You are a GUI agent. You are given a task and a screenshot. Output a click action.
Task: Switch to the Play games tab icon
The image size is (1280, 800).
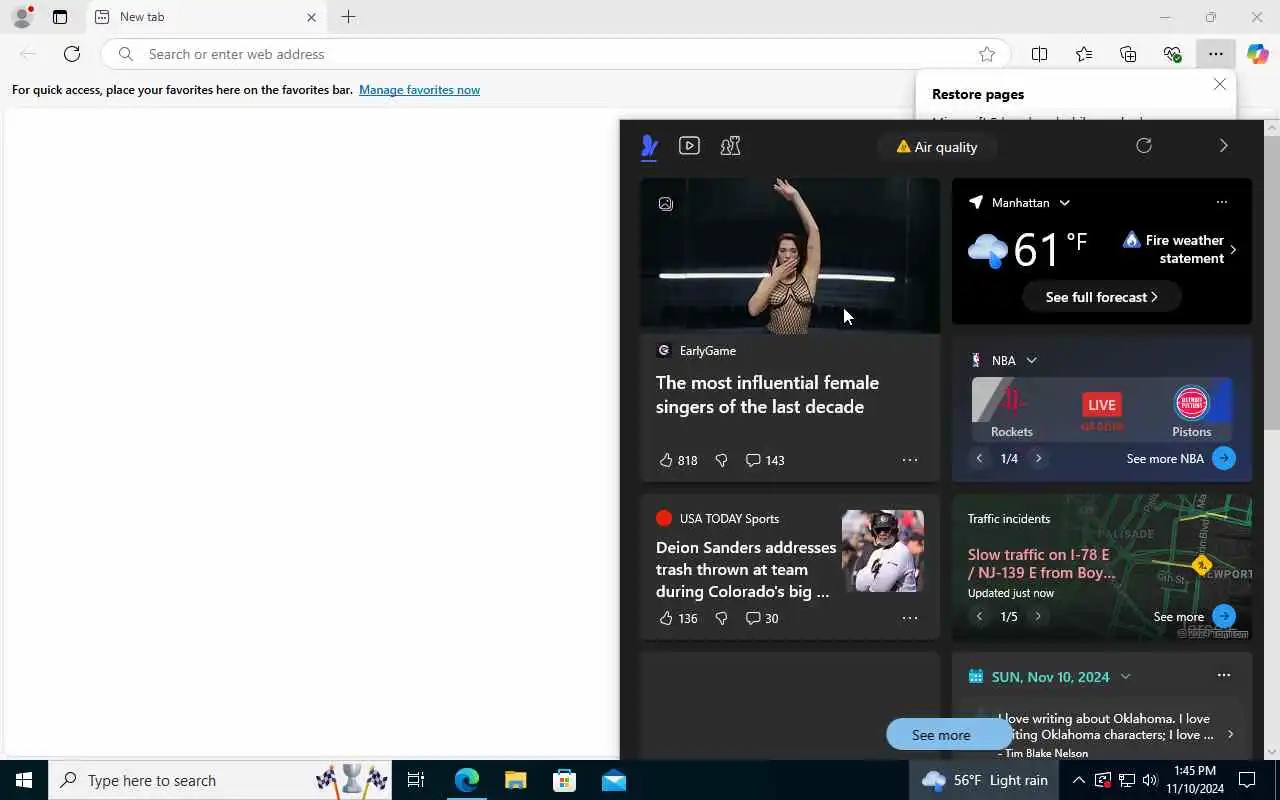(x=730, y=146)
